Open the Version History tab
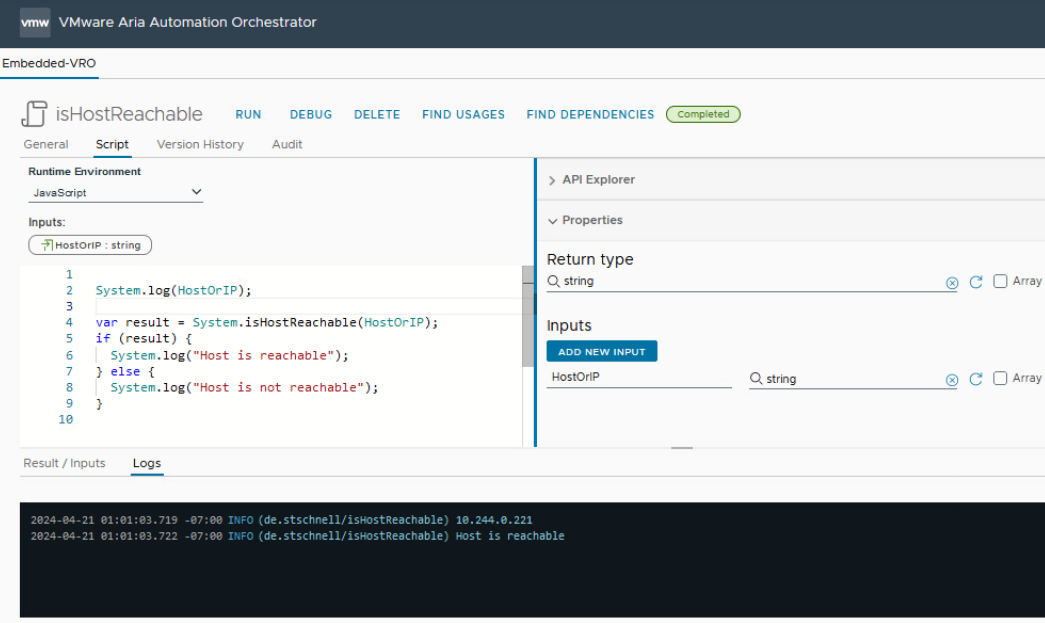 tap(200, 145)
